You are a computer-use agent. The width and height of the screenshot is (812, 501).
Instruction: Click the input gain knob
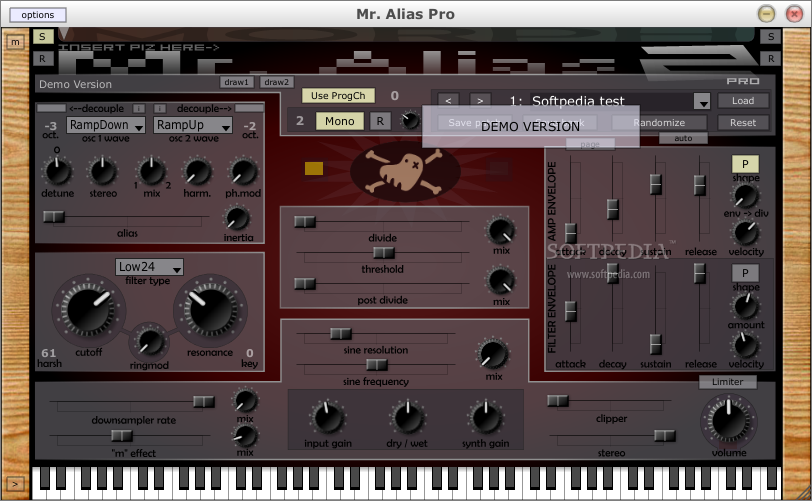point(327,418)
